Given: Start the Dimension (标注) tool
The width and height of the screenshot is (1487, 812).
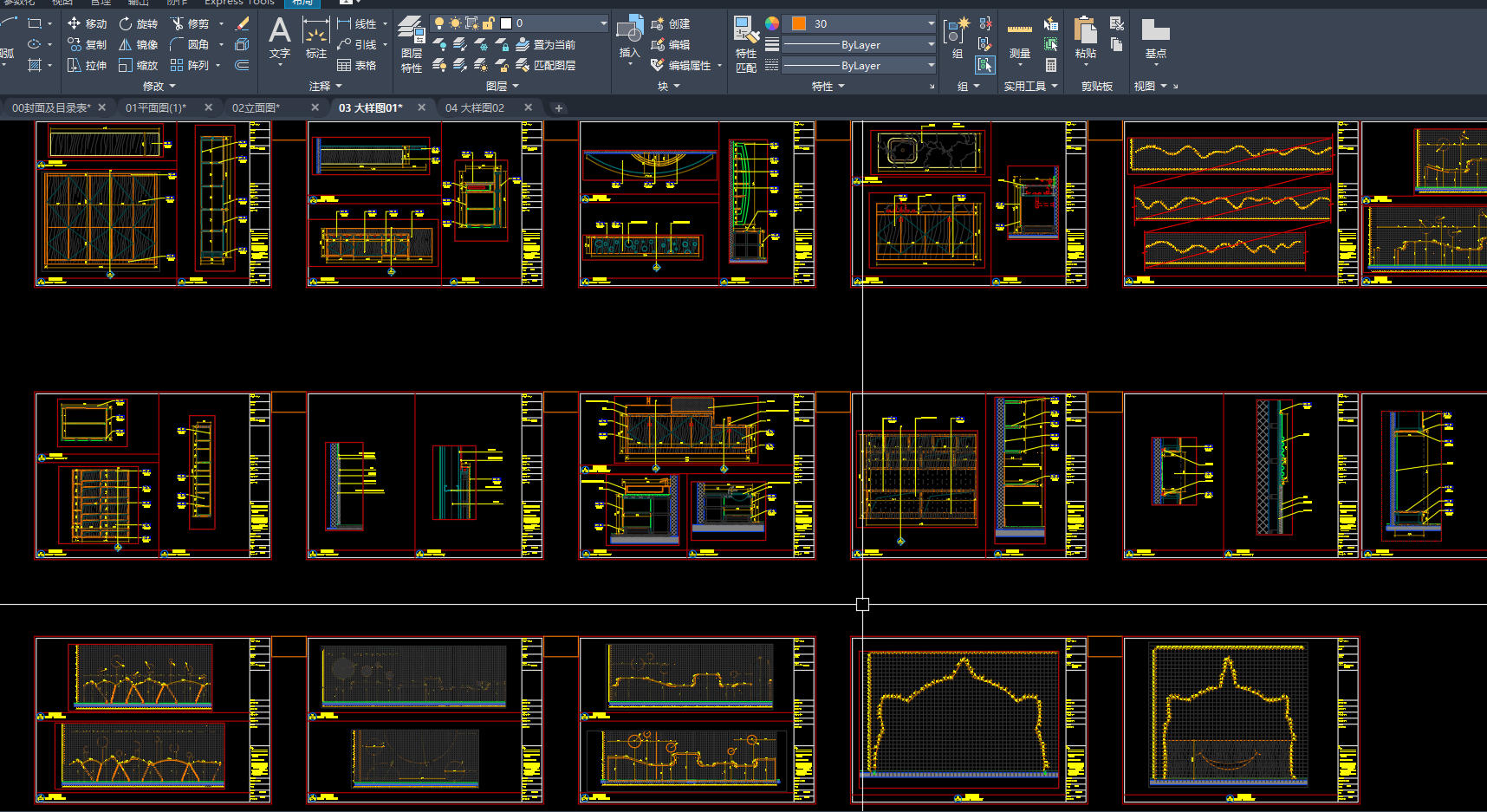Looking at the screenshot, I should 315,39.
